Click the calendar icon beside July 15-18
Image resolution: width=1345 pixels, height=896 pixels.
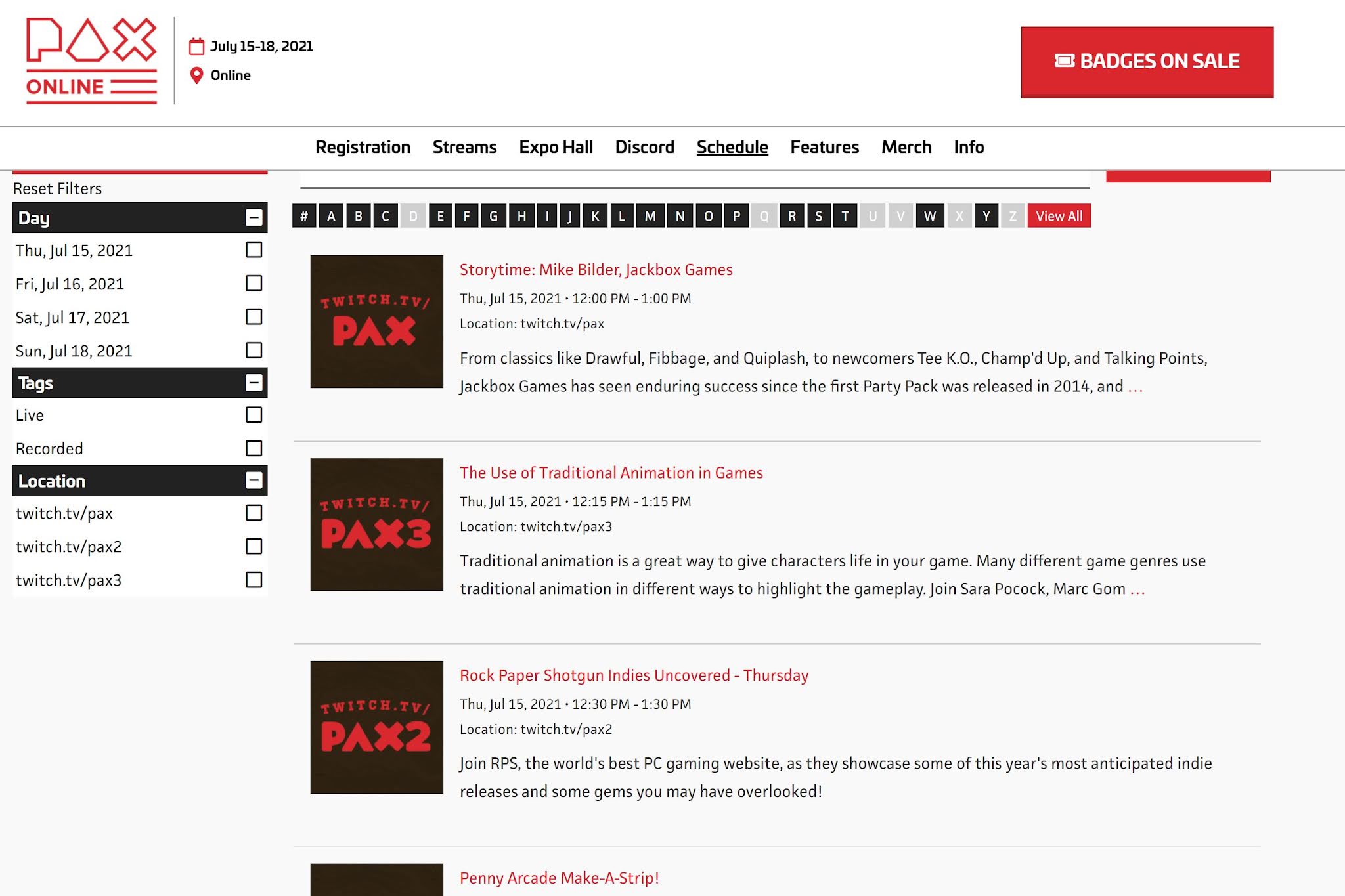(196, 47)
